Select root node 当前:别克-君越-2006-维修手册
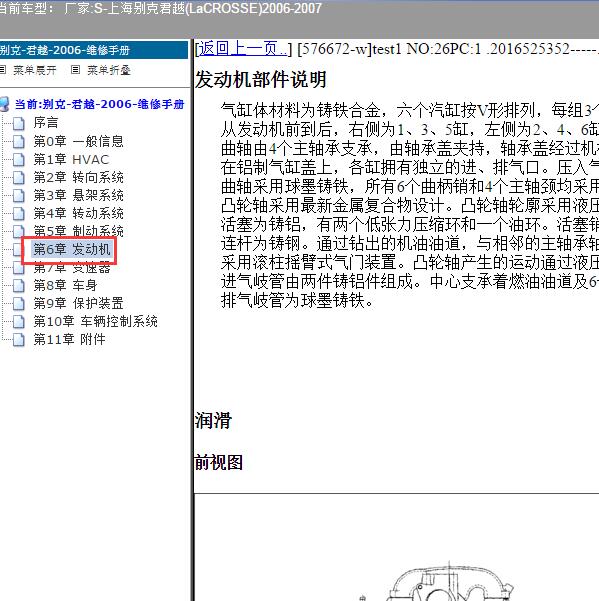Screen dimensions: 599x601 point(99,104)
